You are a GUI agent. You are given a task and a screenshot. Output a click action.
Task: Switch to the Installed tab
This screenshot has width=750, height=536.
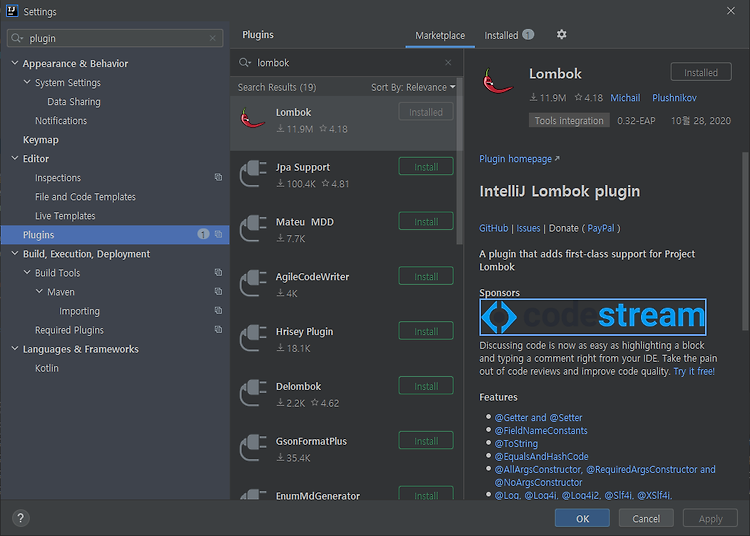[509, 35]
